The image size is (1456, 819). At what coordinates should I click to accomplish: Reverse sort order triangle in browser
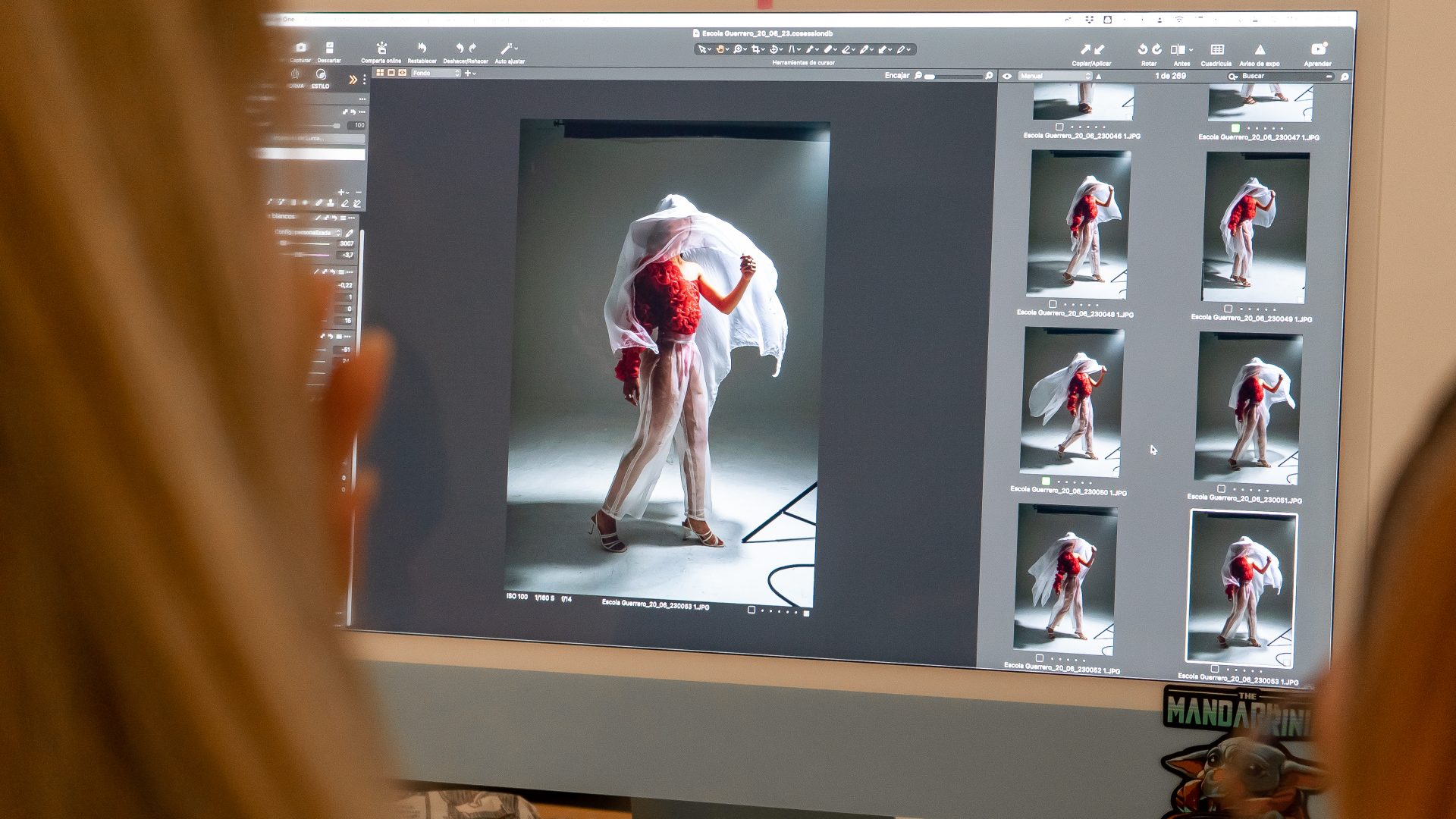coord(1099,77)
